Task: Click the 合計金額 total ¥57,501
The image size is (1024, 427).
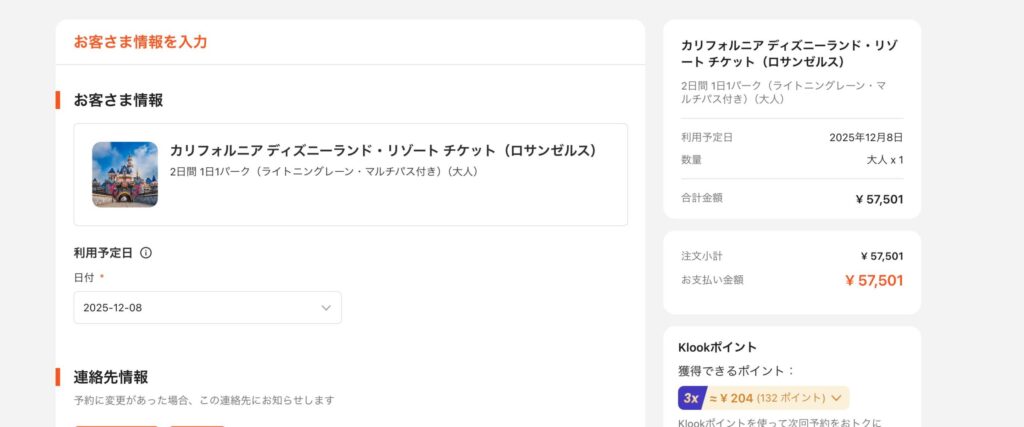Action: pos(879,199)
